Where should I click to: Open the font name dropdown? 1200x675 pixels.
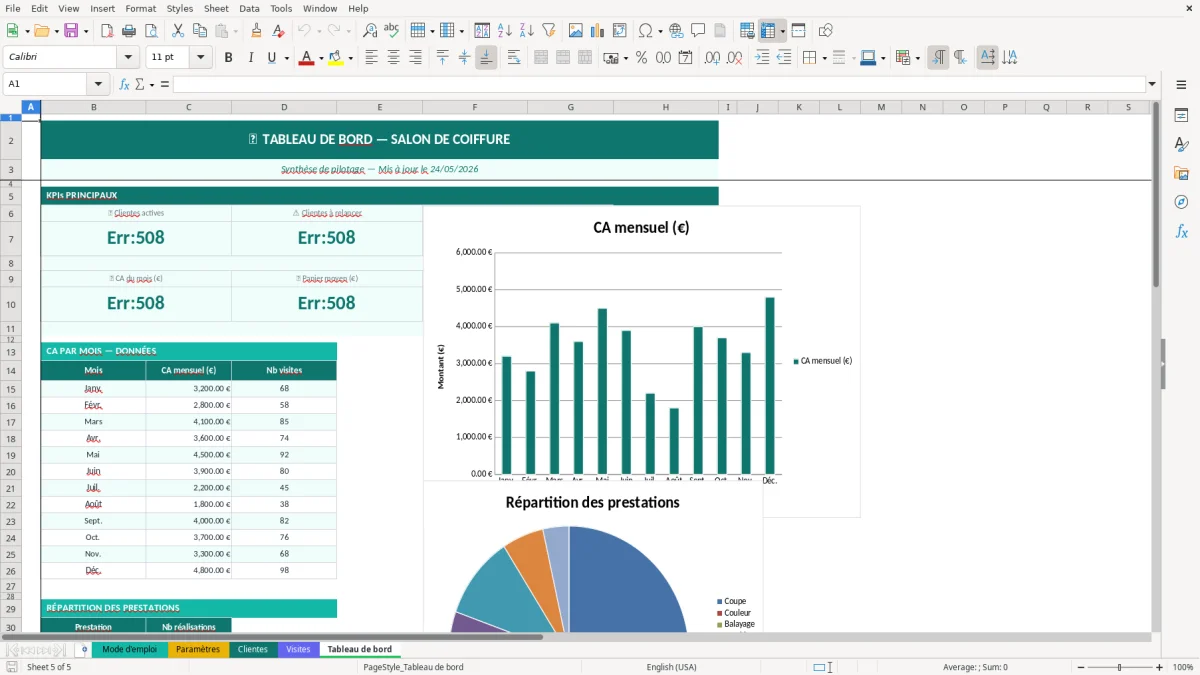pos(130,58)
